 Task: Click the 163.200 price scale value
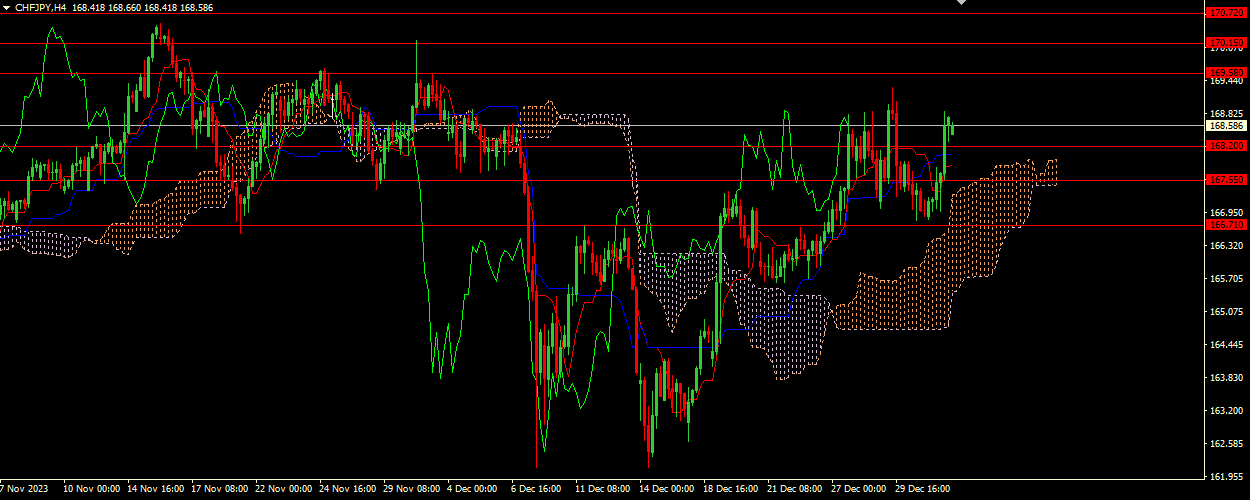1226,411
